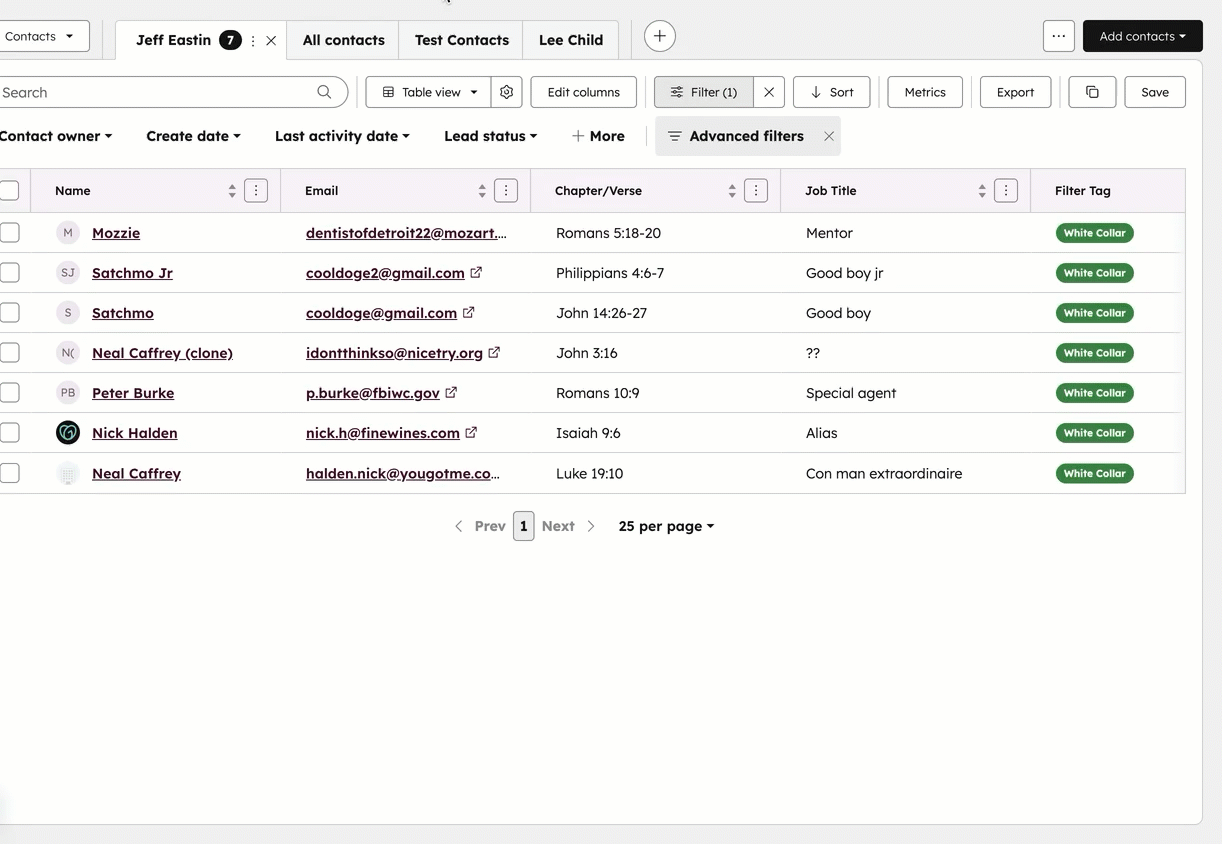Screen dimensions: 1222x844
Task: Open Neal Caffrey's contact record link
Action: [x=136, y=473]
